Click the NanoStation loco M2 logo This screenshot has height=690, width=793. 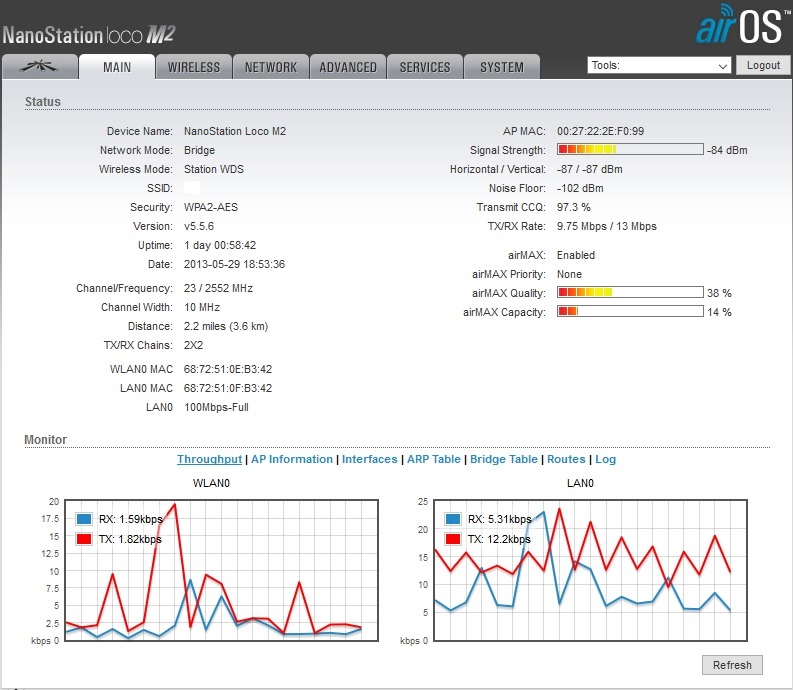(89, 35)
